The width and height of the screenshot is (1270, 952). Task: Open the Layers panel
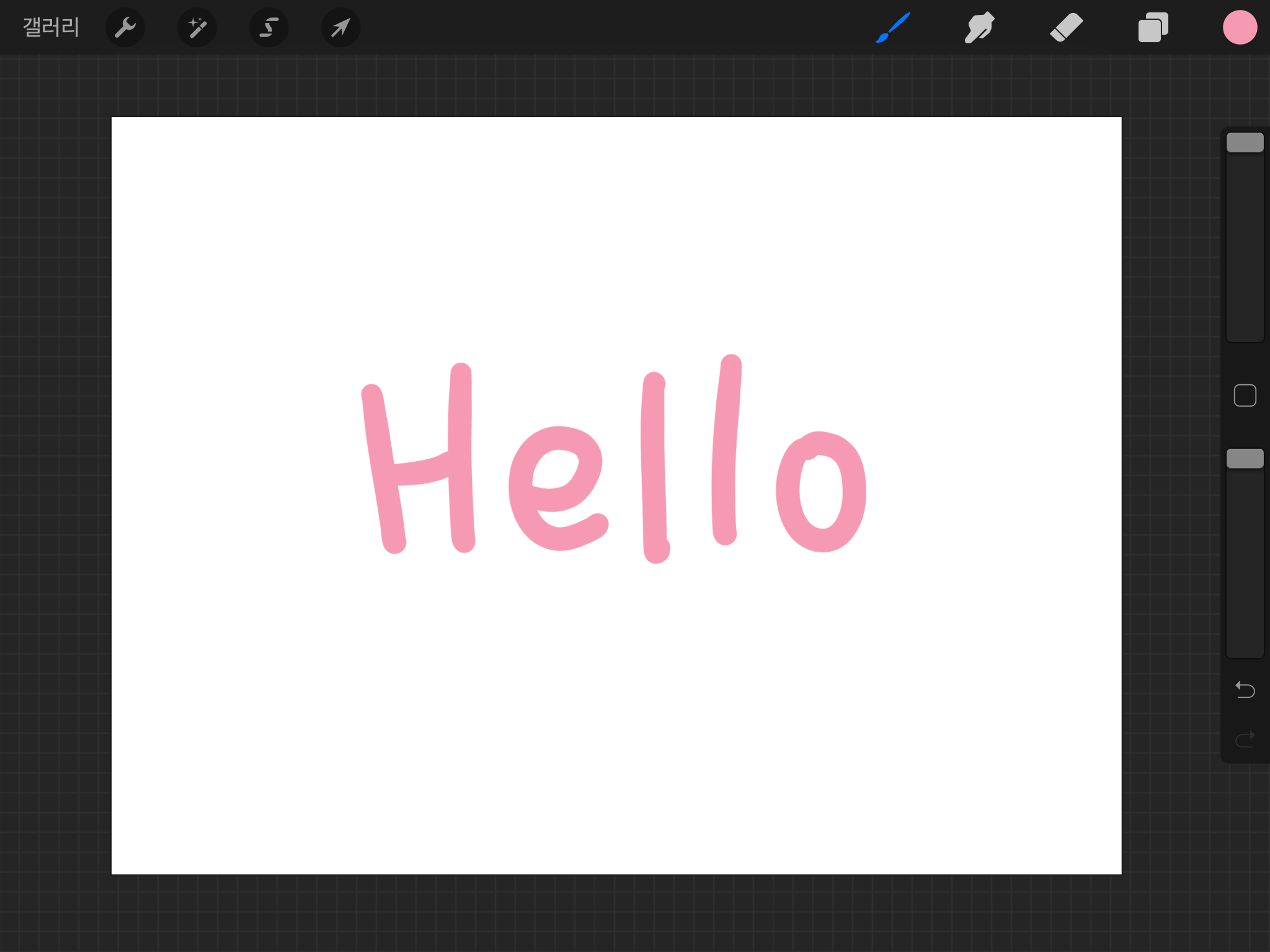1153,27
